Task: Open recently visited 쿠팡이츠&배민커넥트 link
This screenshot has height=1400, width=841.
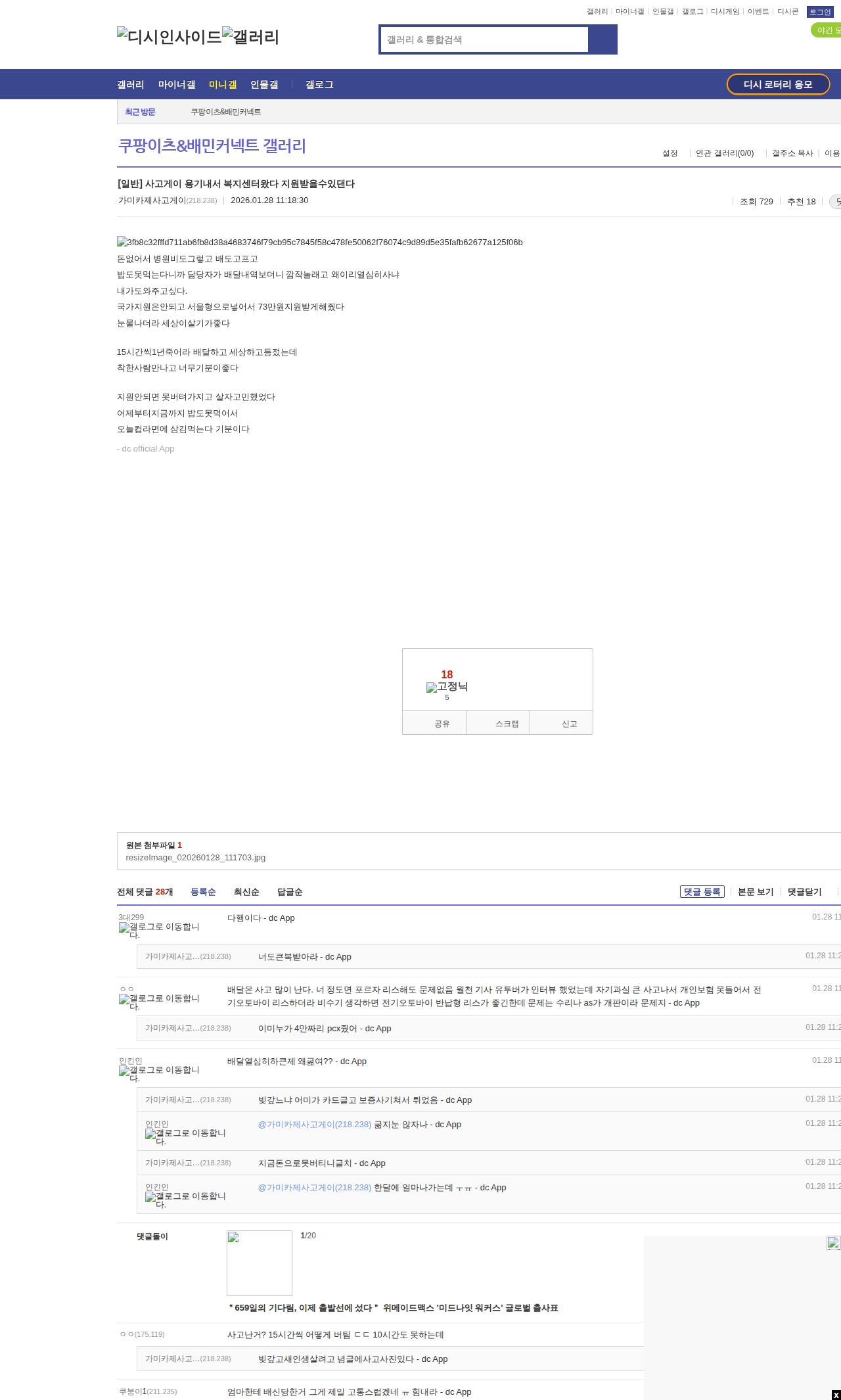Action: (x=226, y=112)
